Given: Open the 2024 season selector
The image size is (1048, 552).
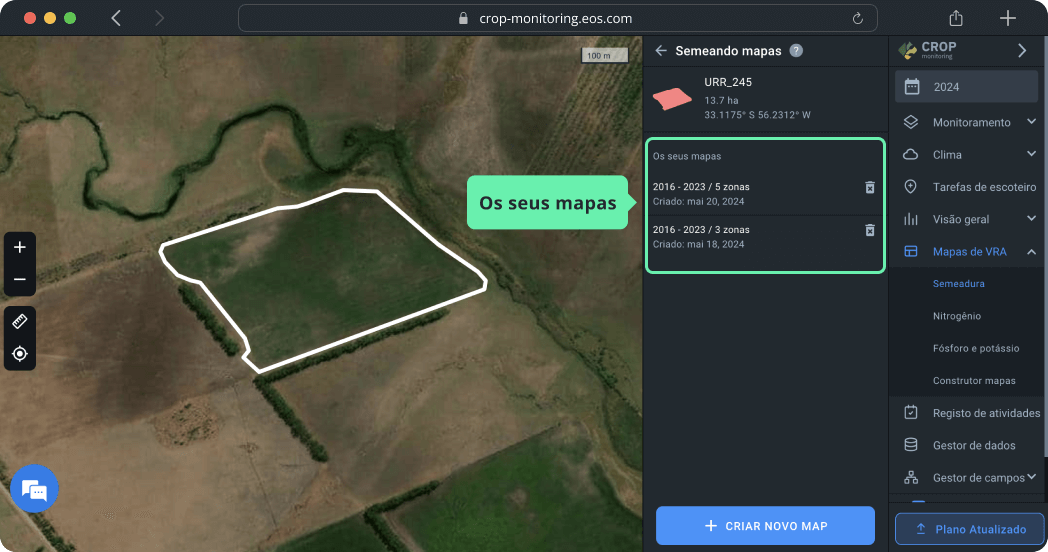Looking at the screenshot, I should click(x=965, y=87).
